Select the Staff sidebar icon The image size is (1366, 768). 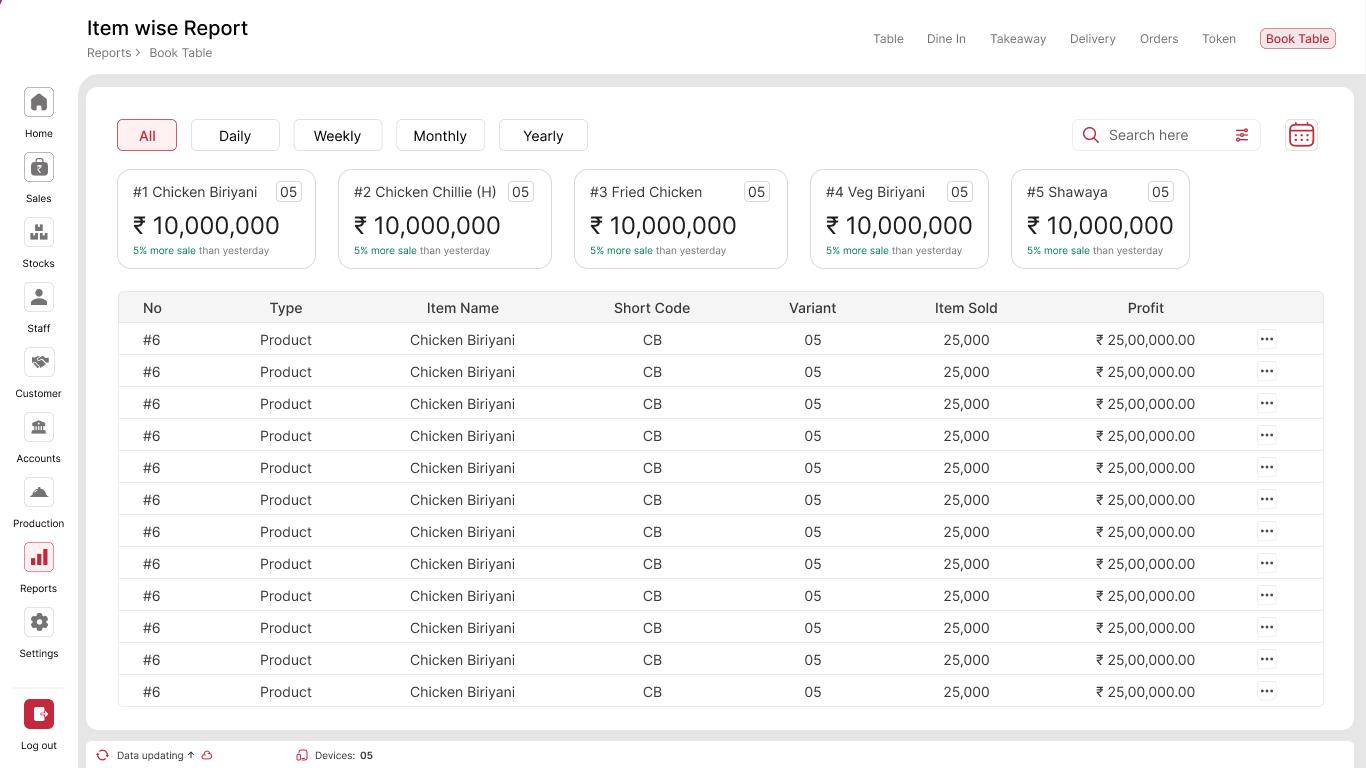(x=38, y=298)
